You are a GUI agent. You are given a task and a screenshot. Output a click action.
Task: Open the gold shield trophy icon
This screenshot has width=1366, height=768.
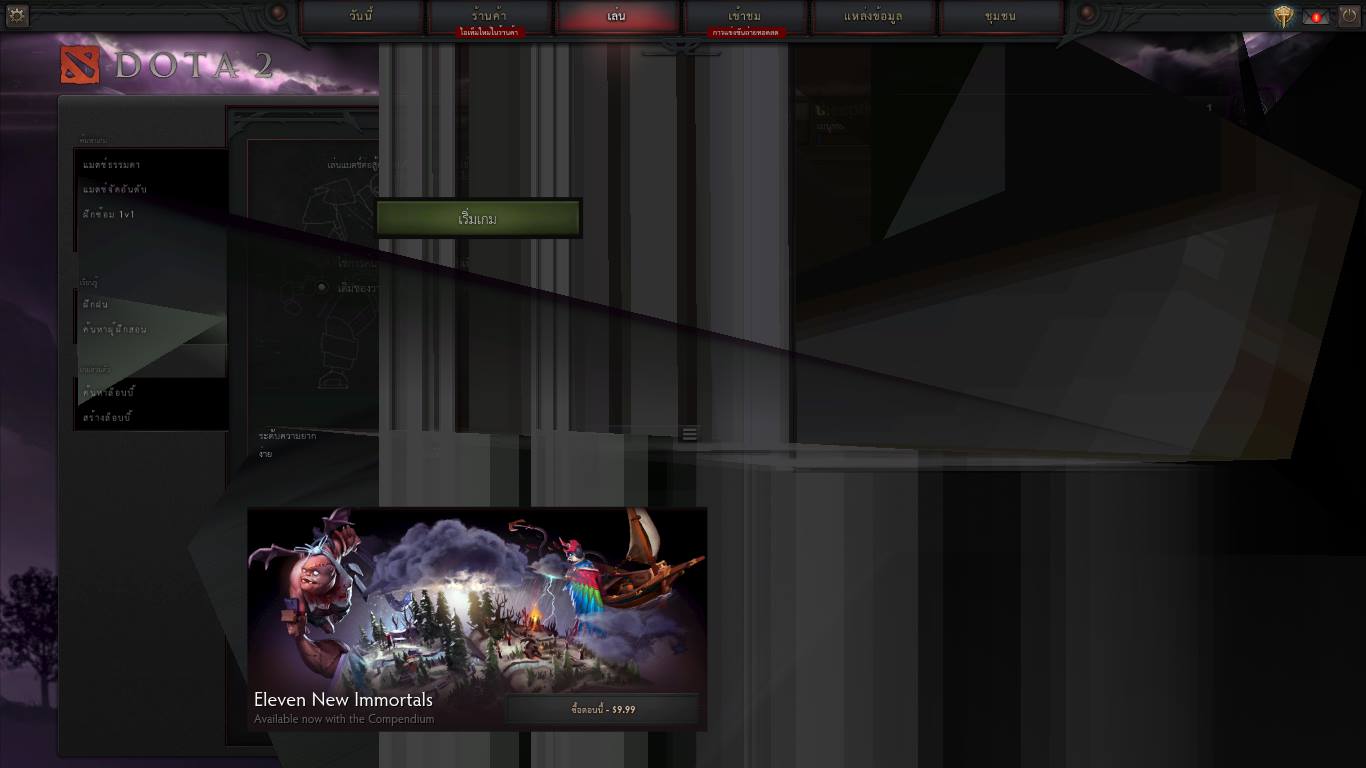[x=1284, y=16]
